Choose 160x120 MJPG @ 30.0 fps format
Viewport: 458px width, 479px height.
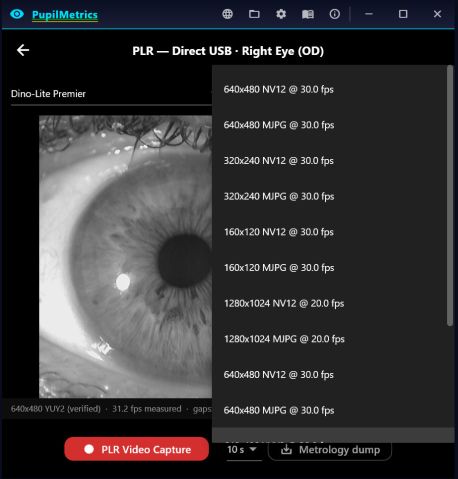pos(333,268)
